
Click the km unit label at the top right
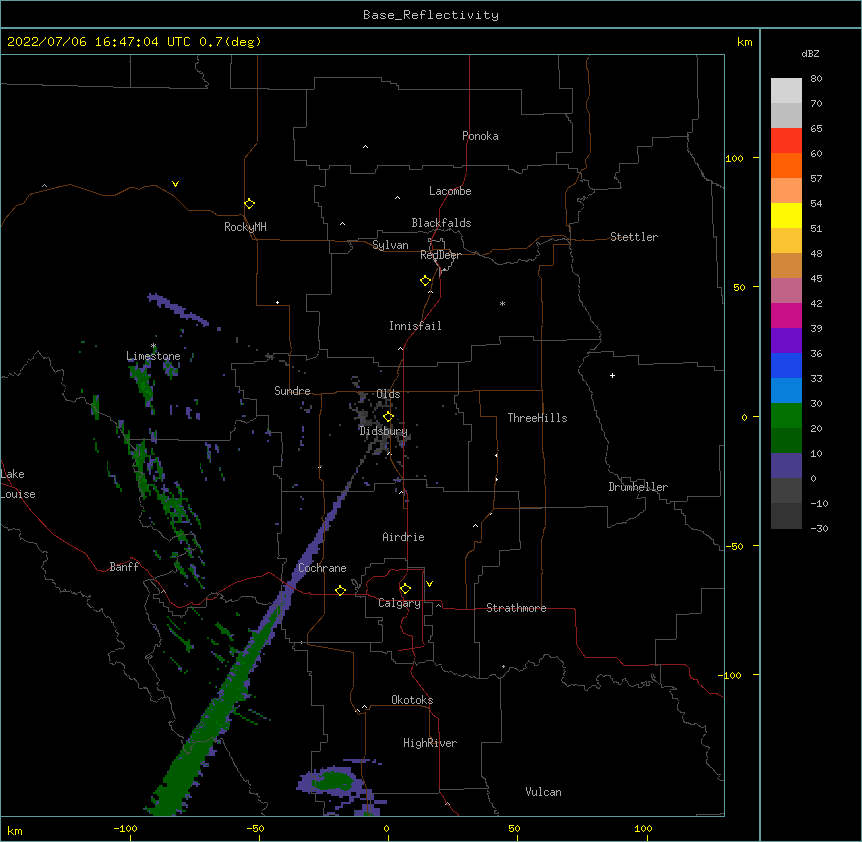744,42
